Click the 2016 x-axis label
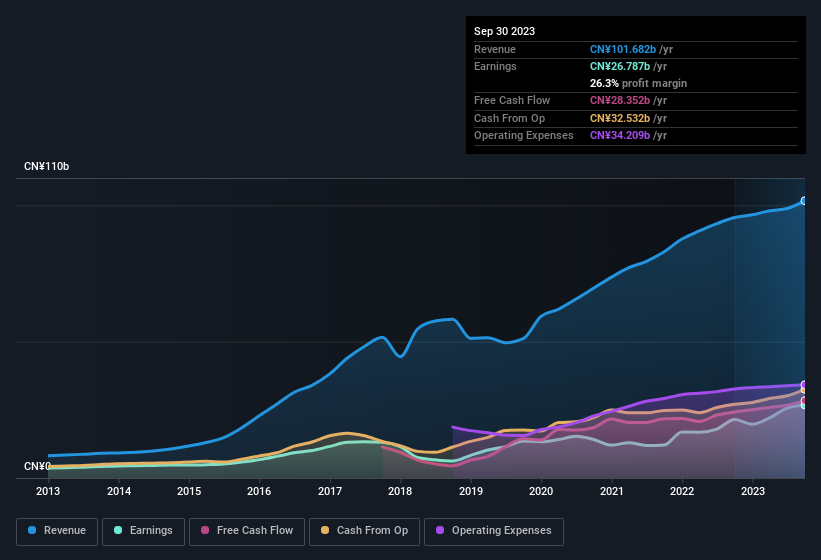The height and width of the screenshot is (560, 821). tap(259, 491)
